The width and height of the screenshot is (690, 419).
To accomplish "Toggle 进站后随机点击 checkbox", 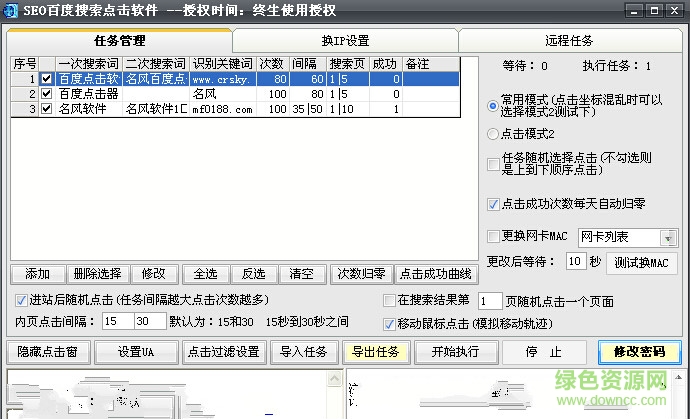I will 21,301.
